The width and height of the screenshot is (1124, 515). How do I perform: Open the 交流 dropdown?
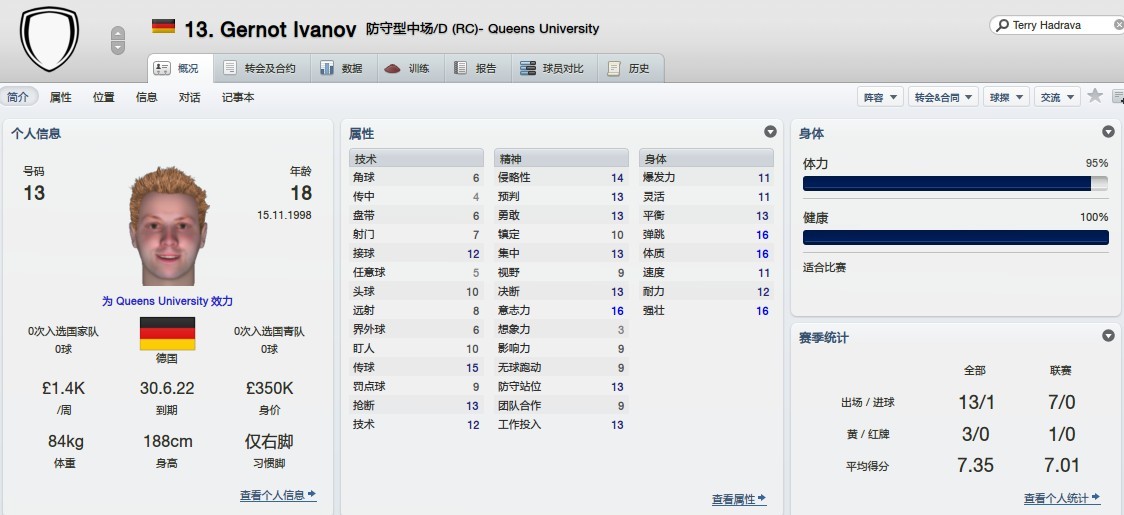1057,97
